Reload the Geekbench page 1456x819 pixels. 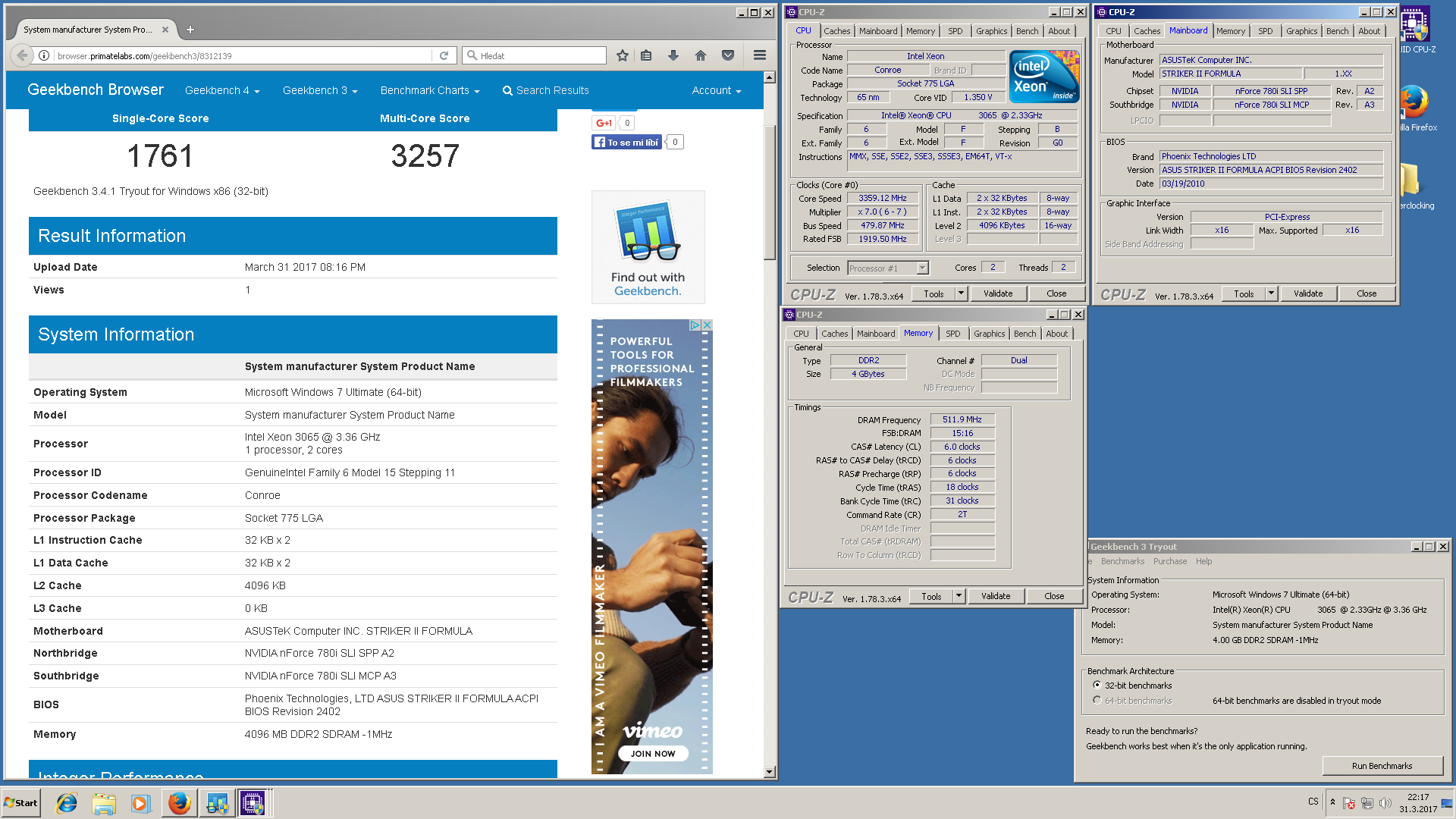point(444,55)
